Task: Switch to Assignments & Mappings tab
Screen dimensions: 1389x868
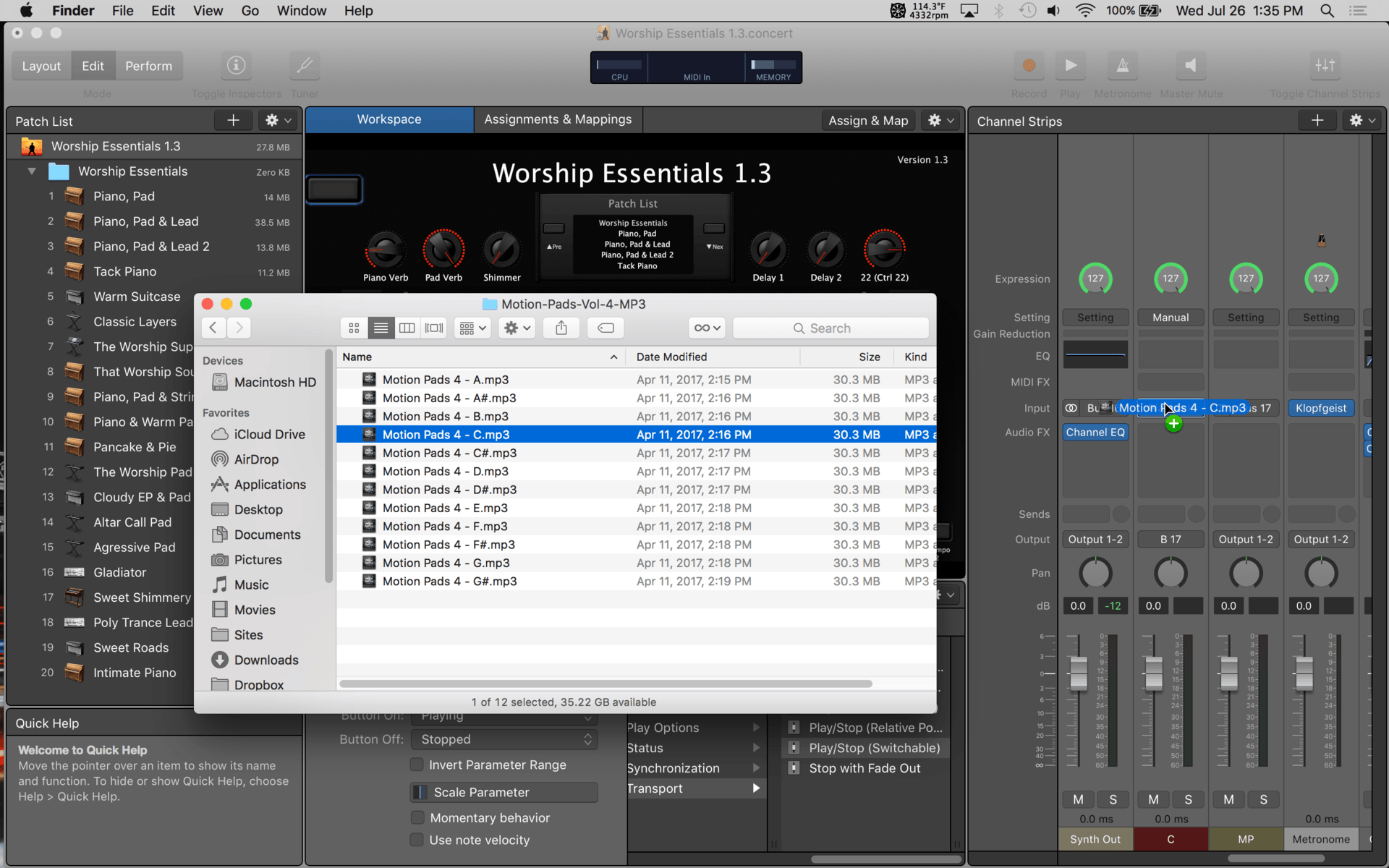Action: click(558, 119)
